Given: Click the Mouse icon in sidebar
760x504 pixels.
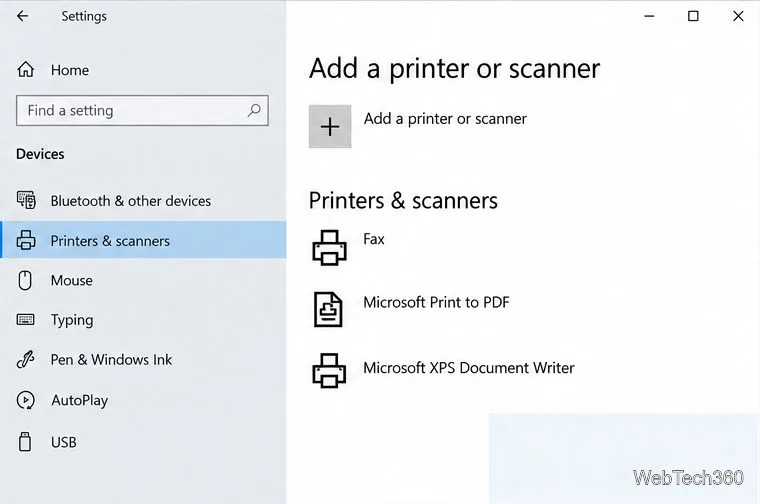Looking at the screenshot, I should point(25,280).
